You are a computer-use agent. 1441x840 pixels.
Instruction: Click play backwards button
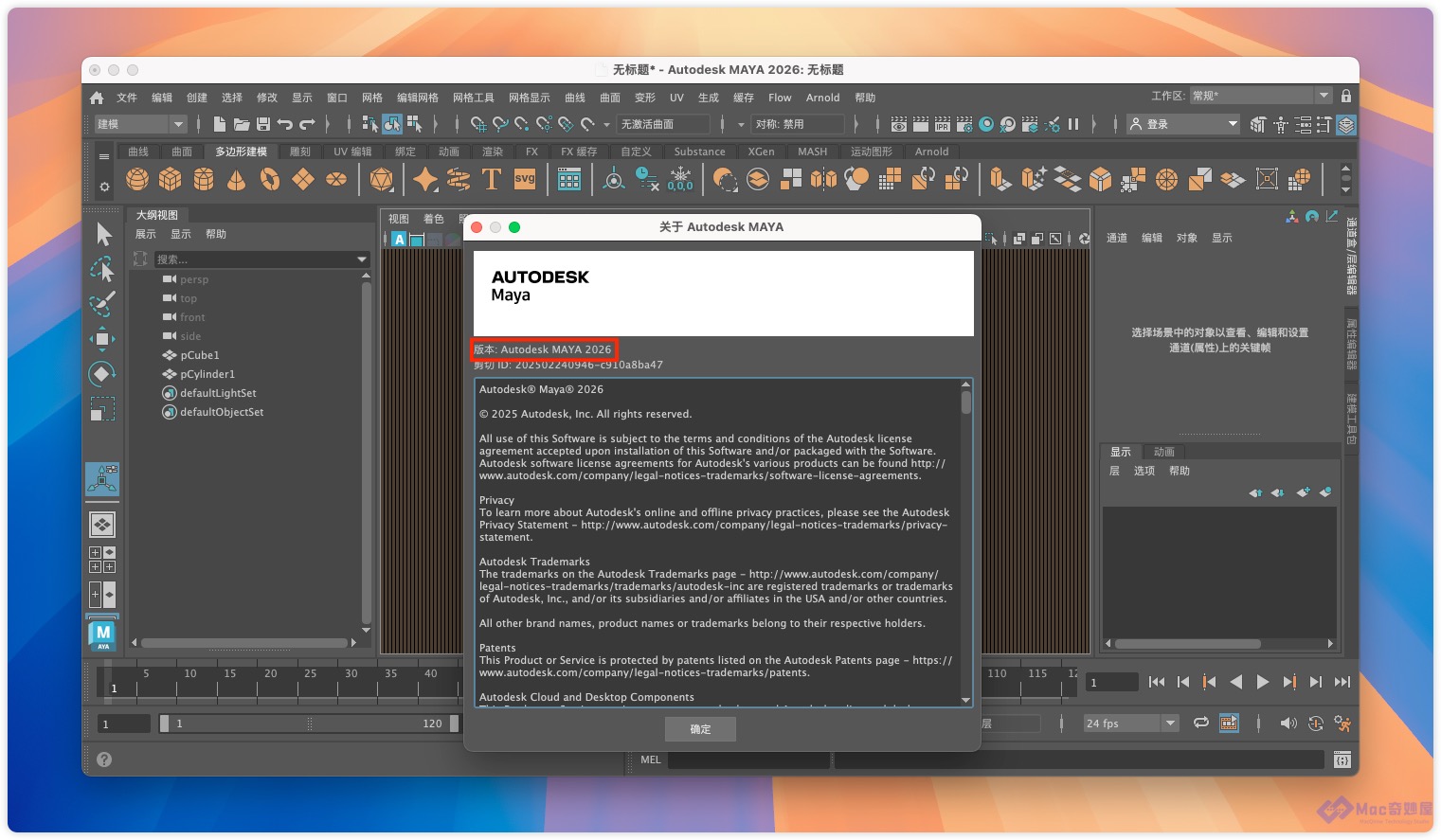pyautogui.click(x=1235, y=682)
